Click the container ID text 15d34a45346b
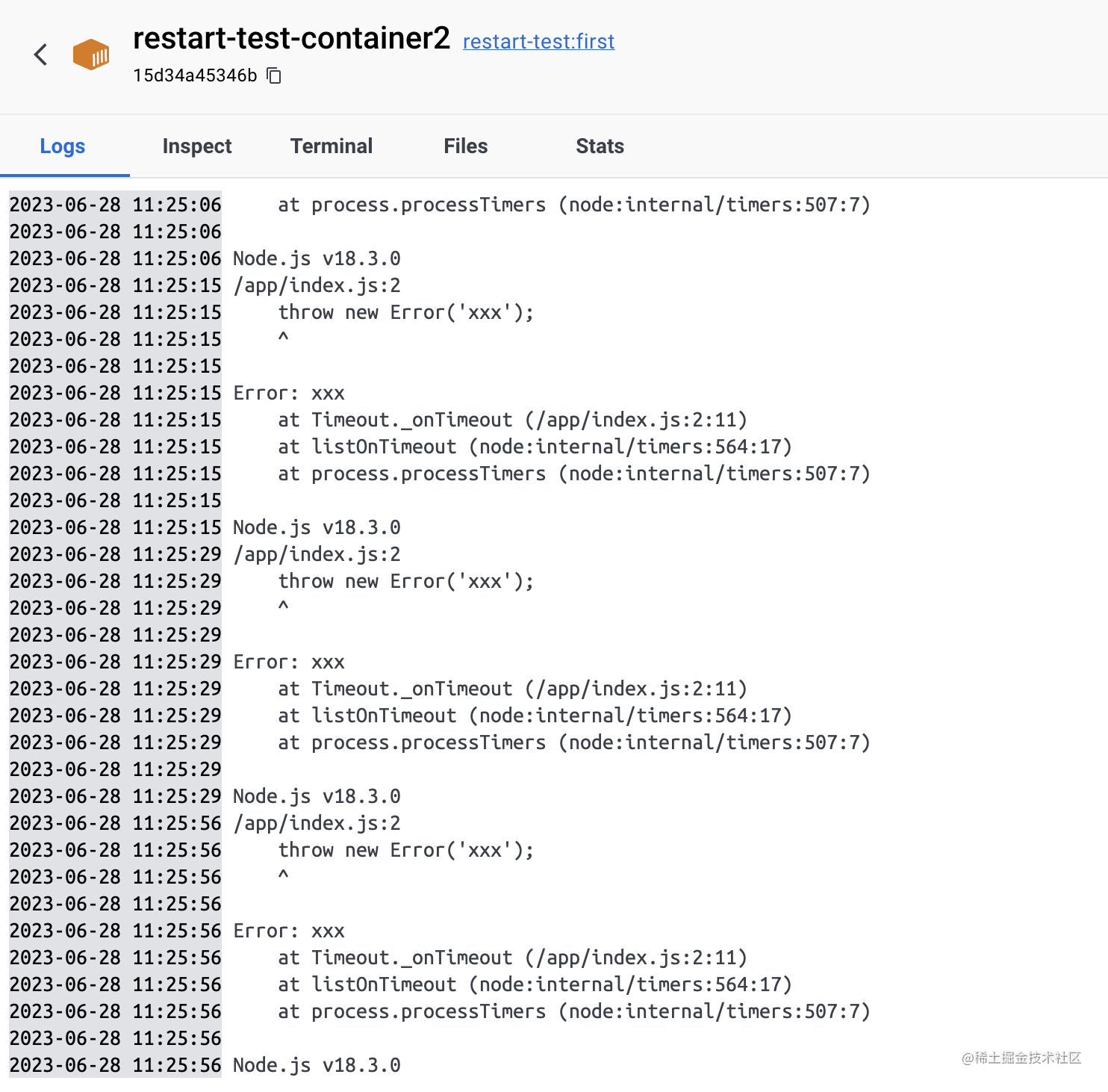 [195, 75]
